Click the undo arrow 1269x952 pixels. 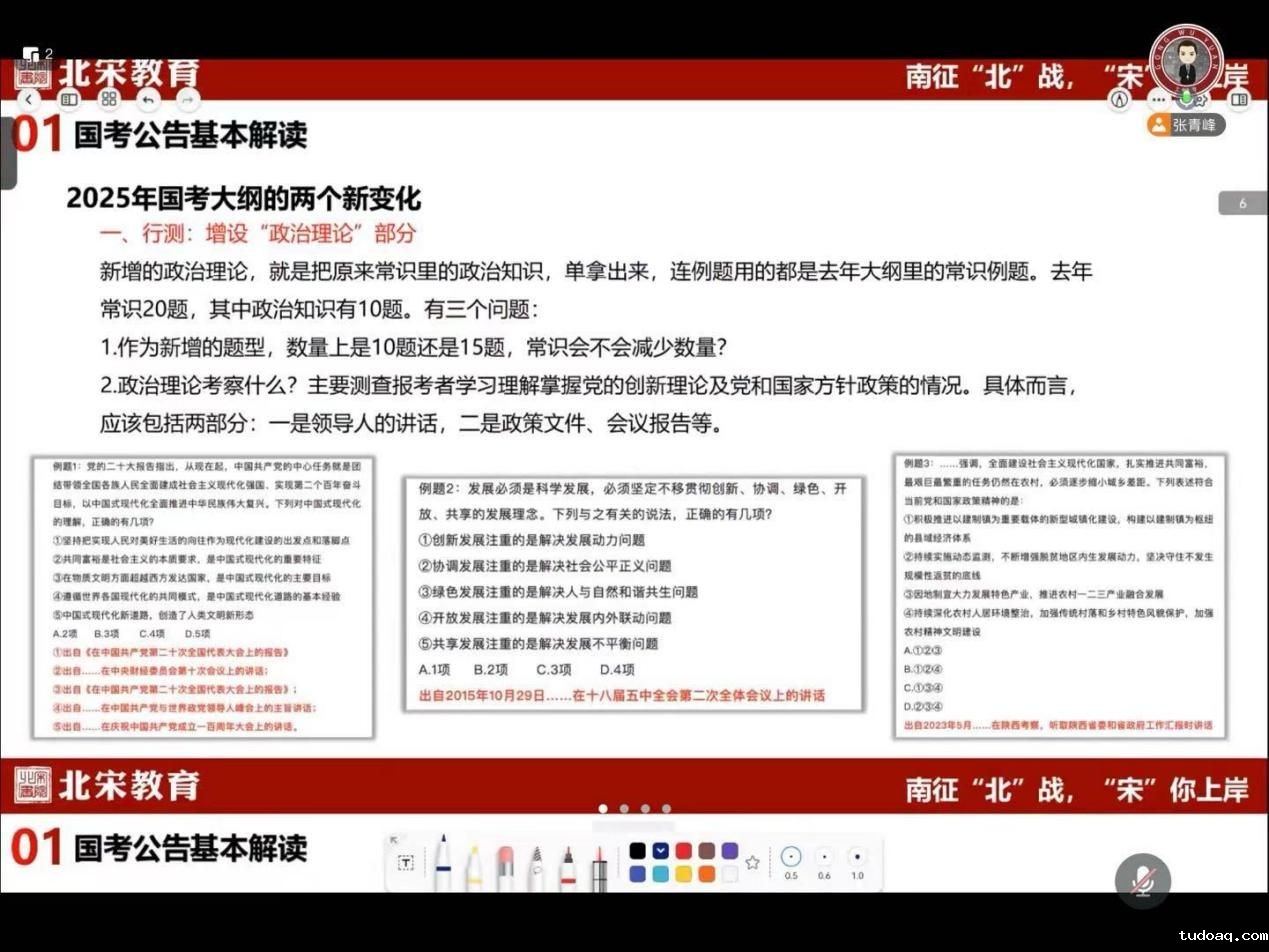(x=148, y=99)
